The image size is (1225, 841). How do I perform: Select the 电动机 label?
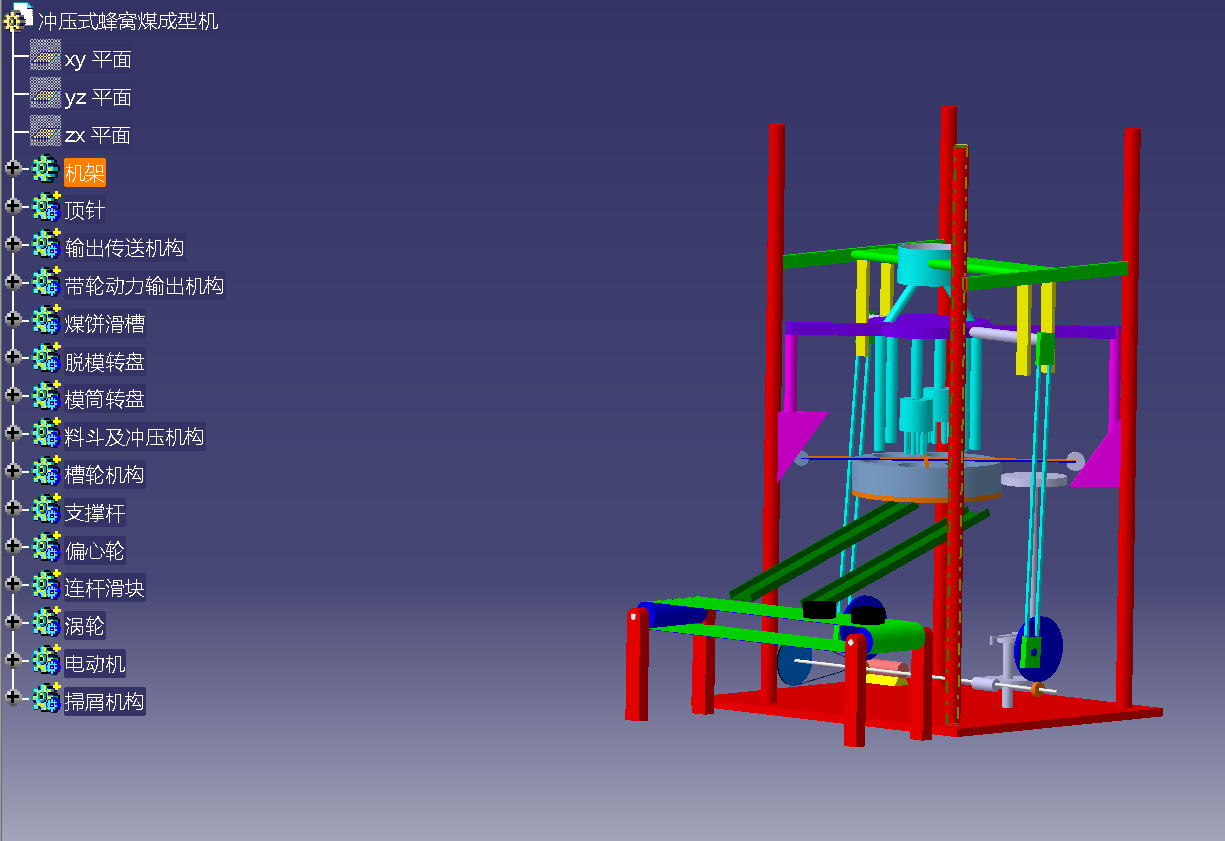pyautogui.click(x=95, y=664)
